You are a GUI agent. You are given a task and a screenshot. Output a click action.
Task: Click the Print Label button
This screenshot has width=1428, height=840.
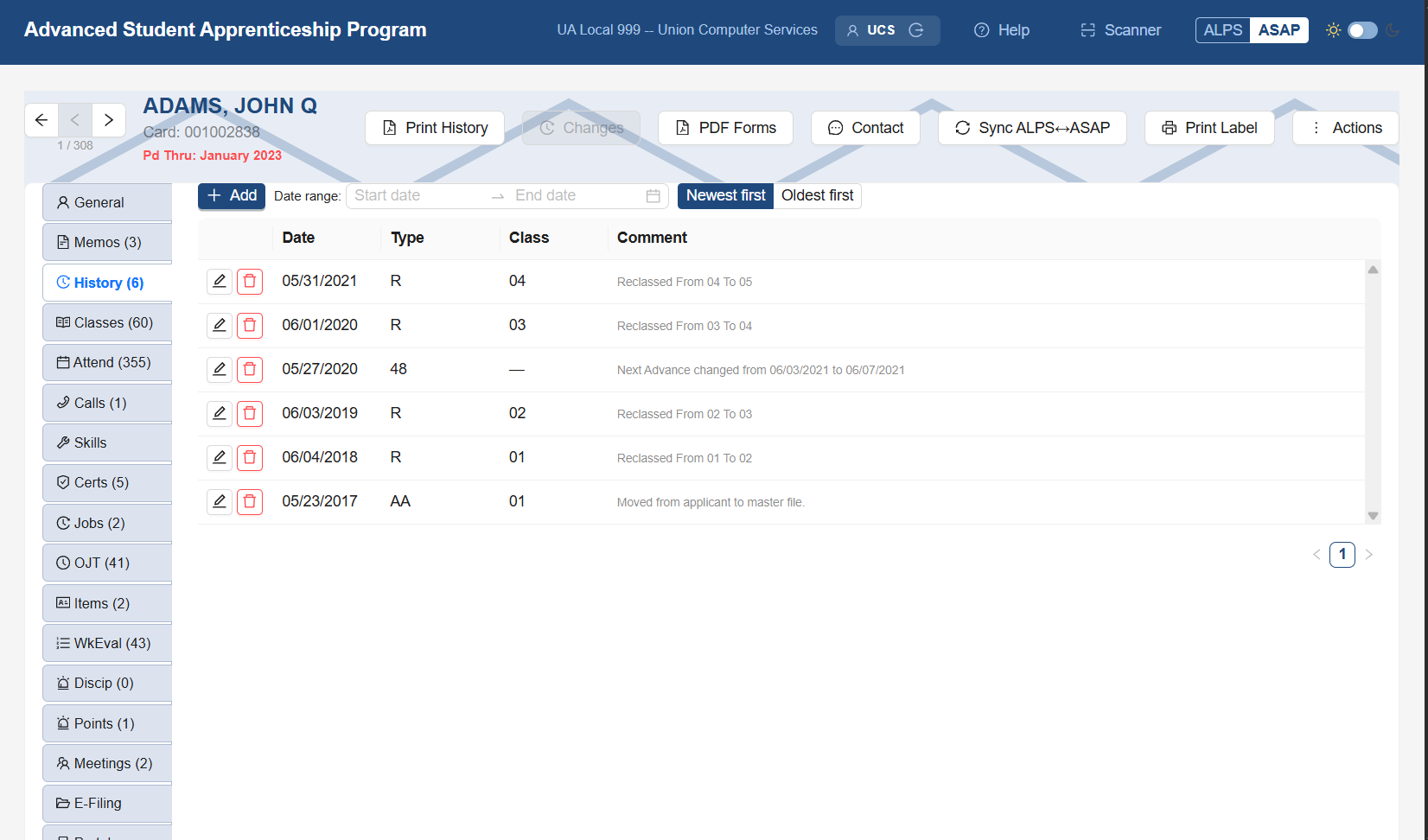tap(1209, 128)
